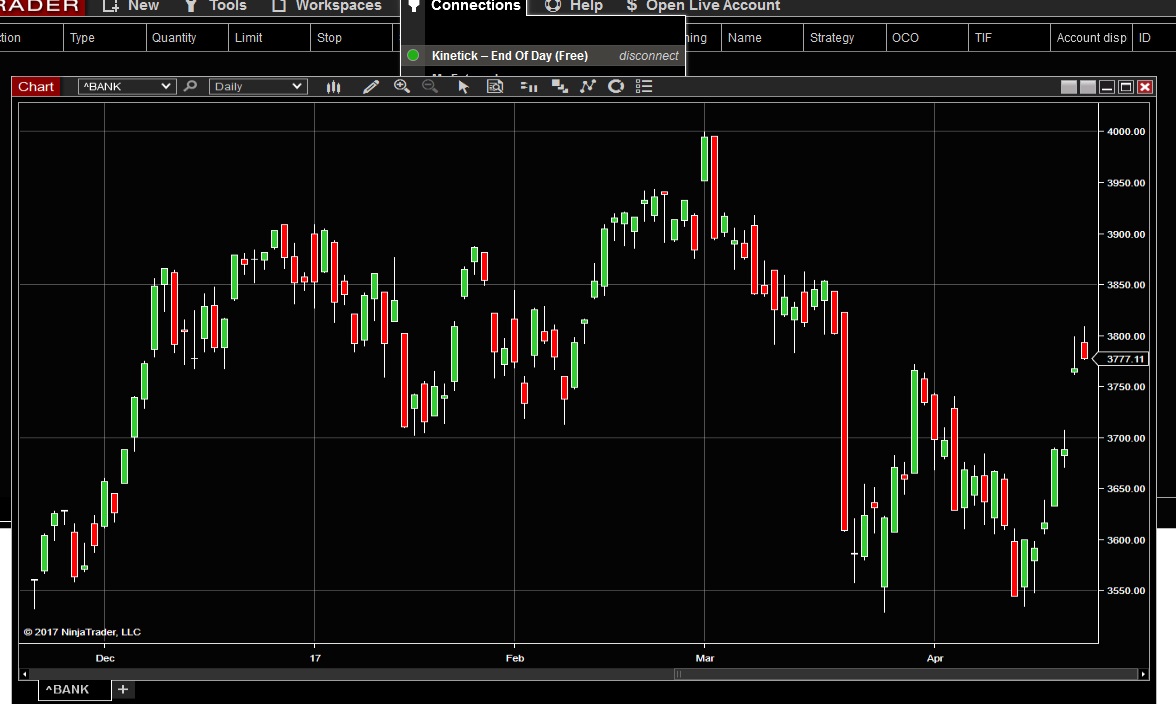Click the green Kinetick connection status dot
Screen dimensions: 1176x704
coord(412,55)
